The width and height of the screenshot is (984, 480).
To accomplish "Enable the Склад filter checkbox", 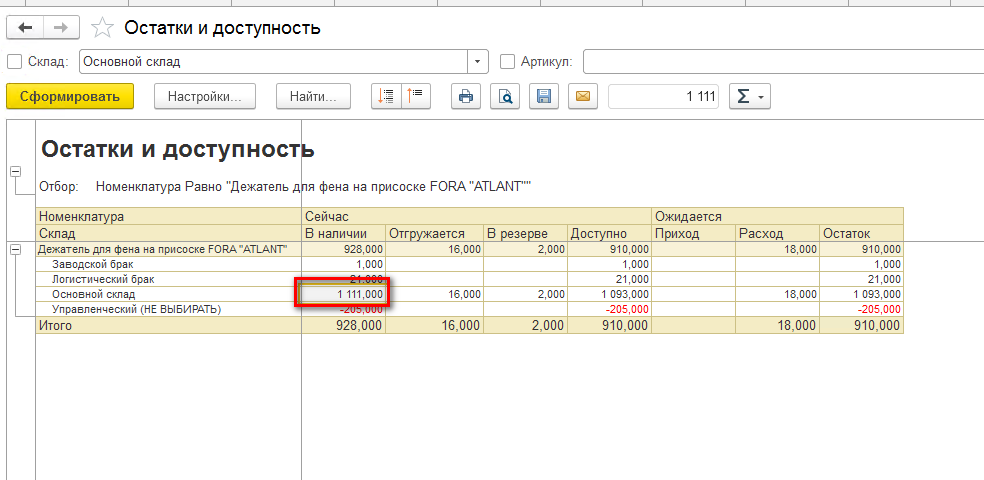I will point(14,62).
